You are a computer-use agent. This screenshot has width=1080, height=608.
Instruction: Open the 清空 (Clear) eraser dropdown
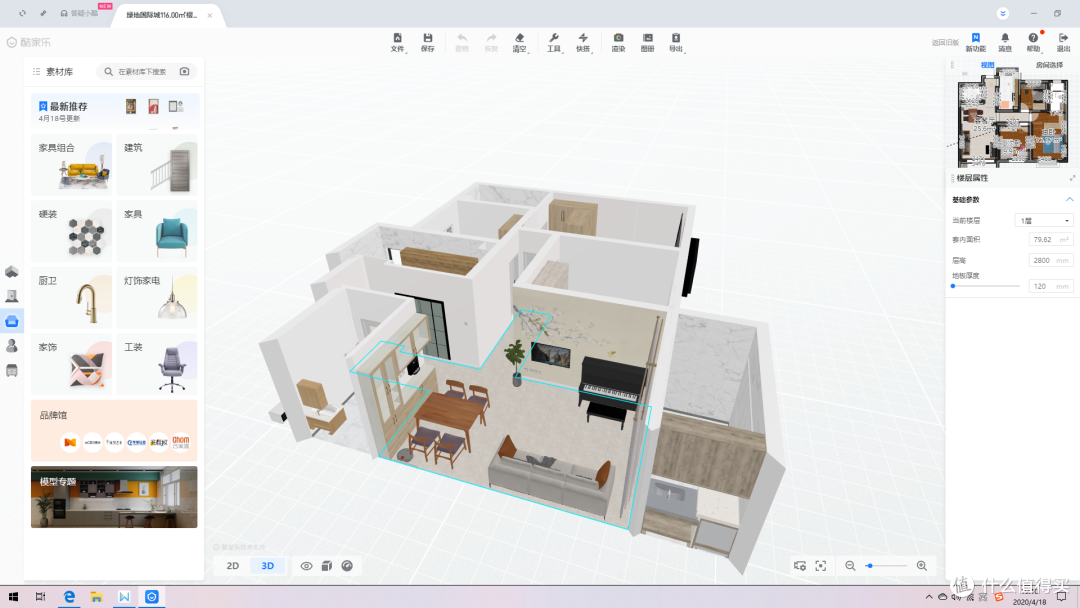pos(520,43)
